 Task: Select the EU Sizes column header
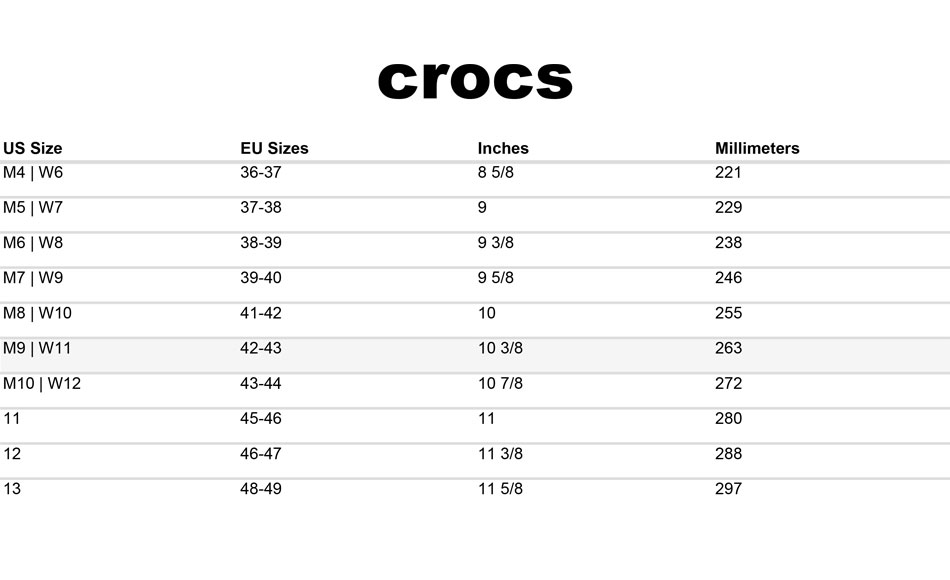274,148
